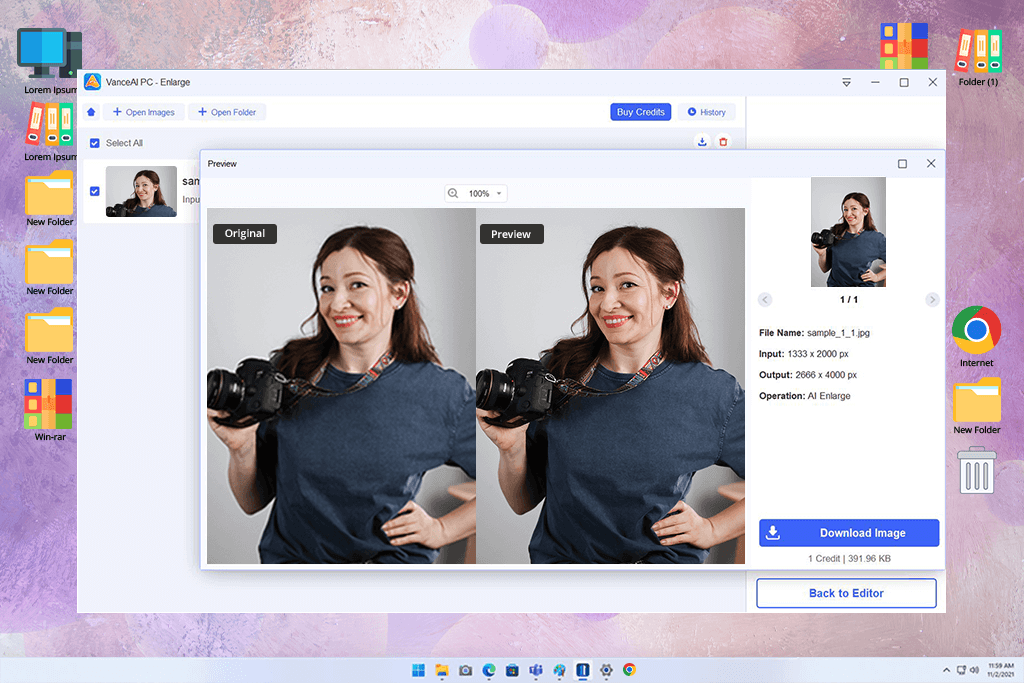1024x683 pixels.
Task: Click the Operation AI Enlarge text
Action: point(805,396)
